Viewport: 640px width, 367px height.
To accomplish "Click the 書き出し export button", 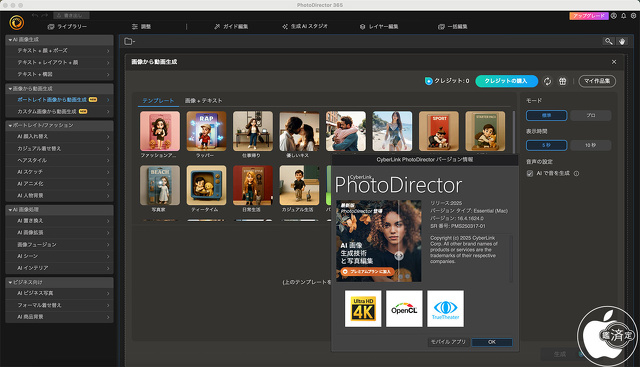I will (71, 16).
